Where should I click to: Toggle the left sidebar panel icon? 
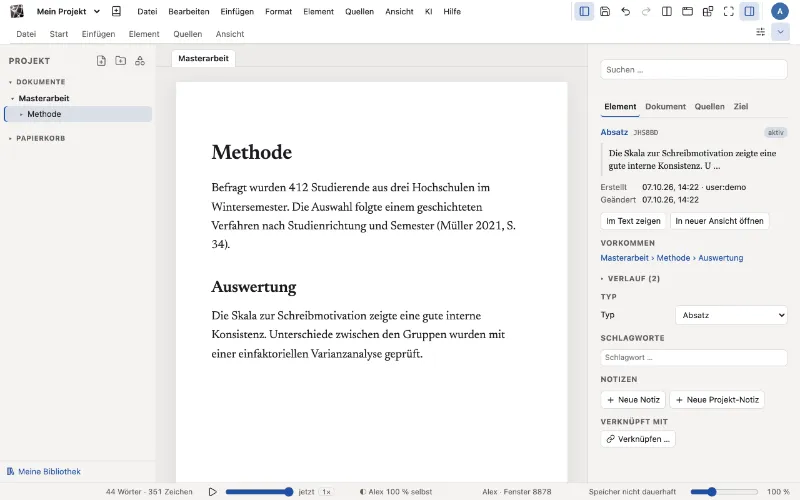tap(584, 11)
